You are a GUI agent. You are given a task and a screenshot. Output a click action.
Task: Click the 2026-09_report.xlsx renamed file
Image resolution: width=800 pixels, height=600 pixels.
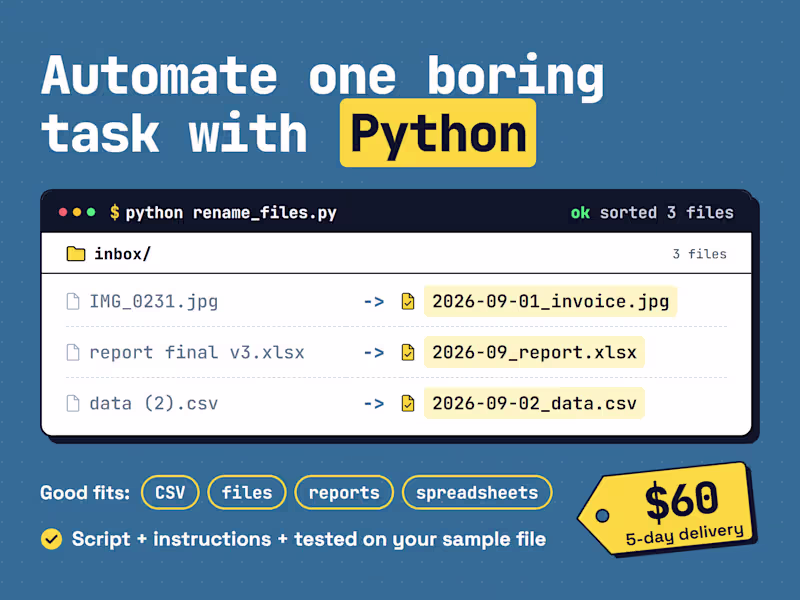tap(534, 353)
